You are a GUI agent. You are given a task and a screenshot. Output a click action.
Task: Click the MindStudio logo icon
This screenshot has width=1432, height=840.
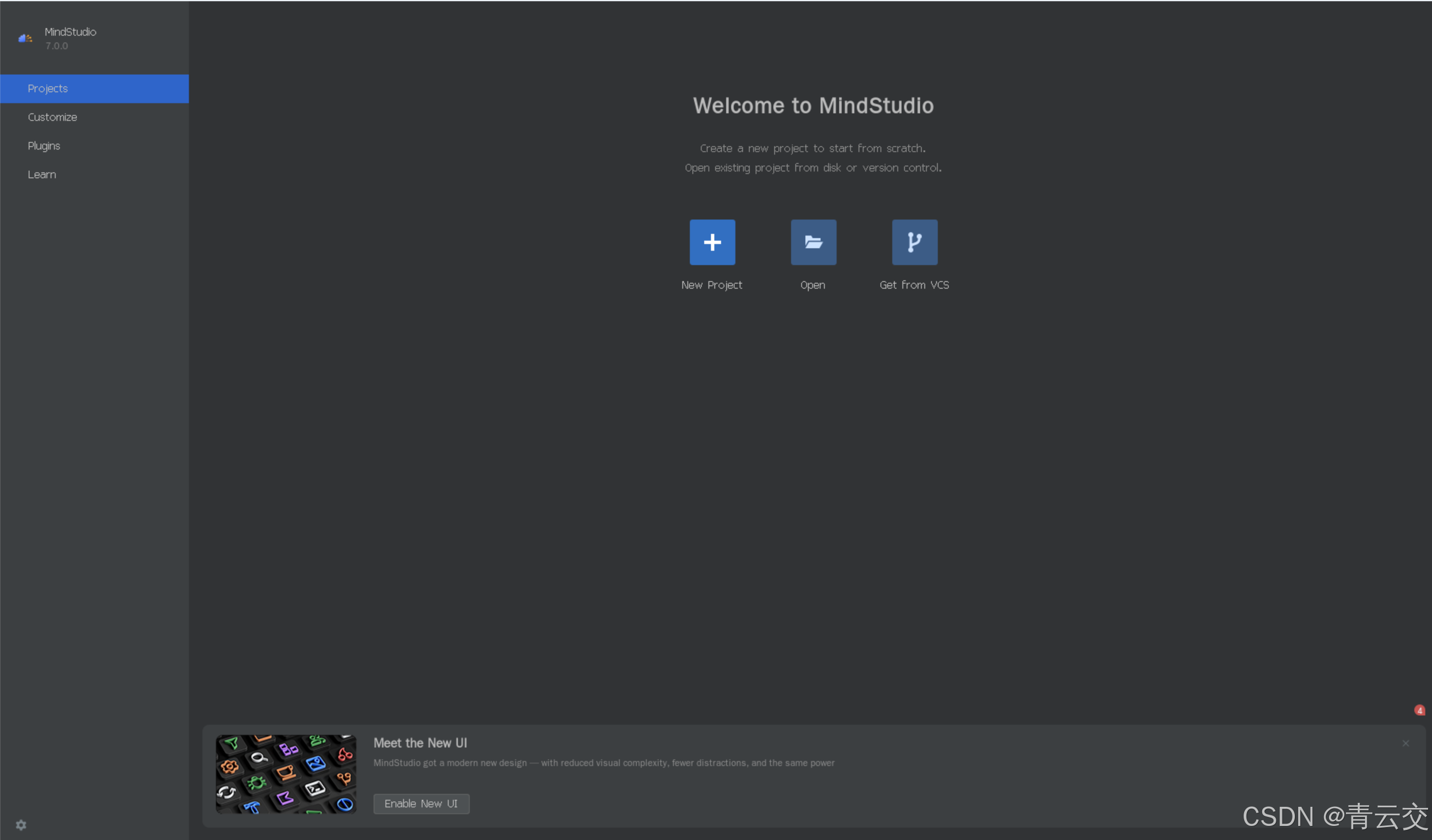tap(25, 38)
